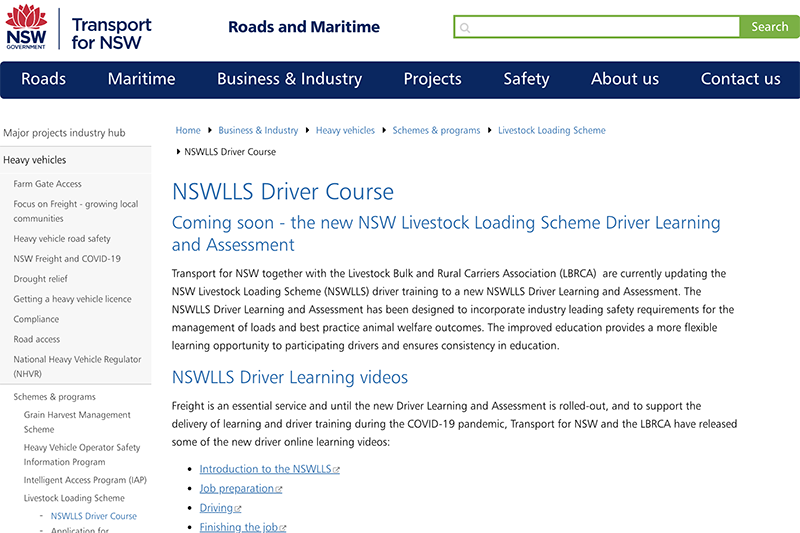Click external-link icon after Job preparation
This screenshot has height=533, width=800.
[279, 490]
